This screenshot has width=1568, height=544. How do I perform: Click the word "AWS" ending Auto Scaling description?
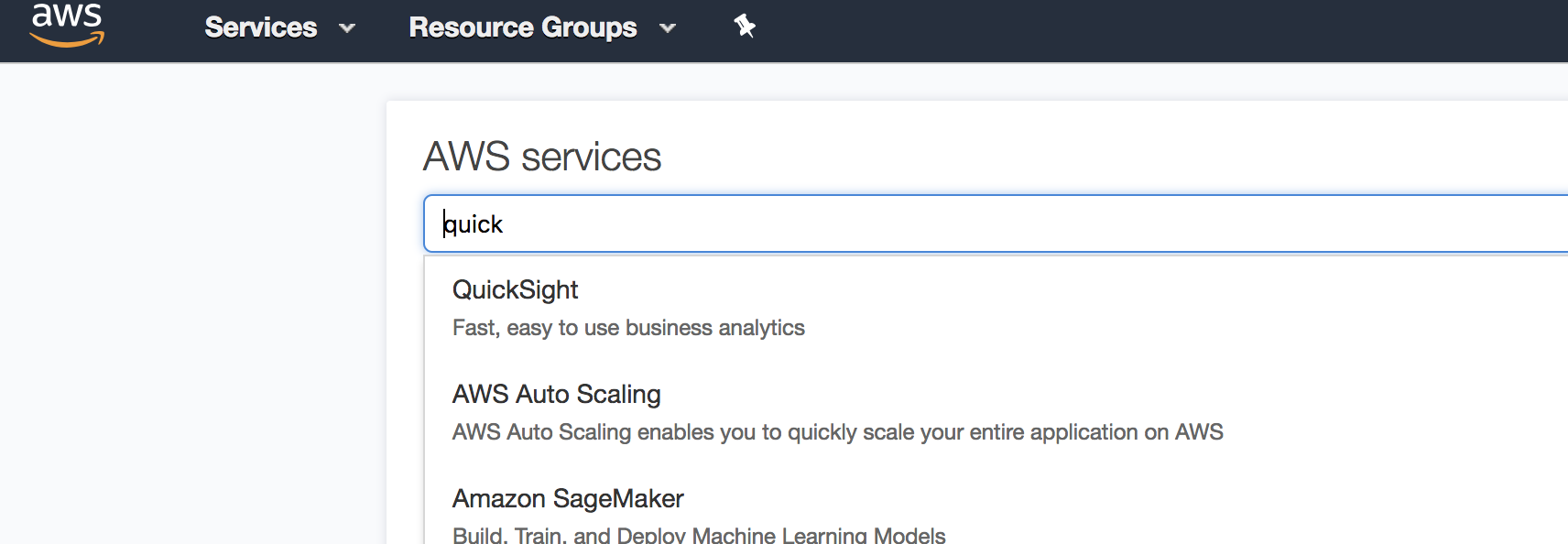(x=1199, y=432)
